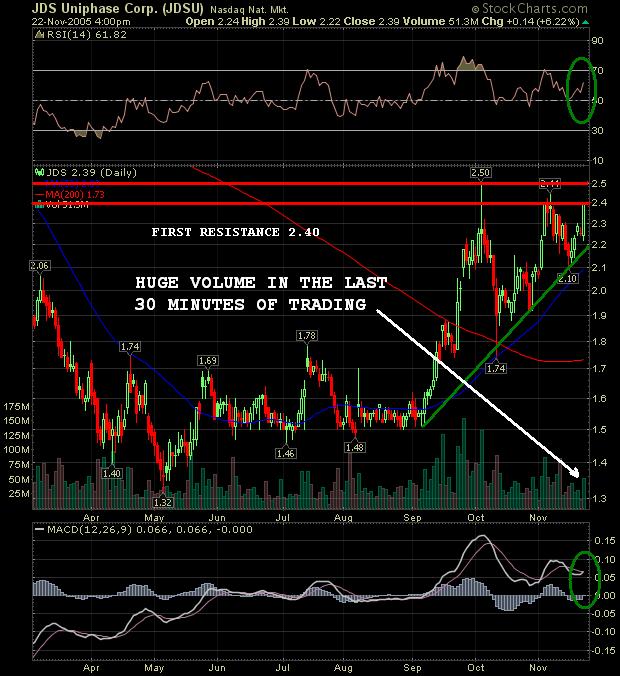The image size is (620, 676).
Task: Click the Apr month label under the MACD panel
Action: point(91,668)
